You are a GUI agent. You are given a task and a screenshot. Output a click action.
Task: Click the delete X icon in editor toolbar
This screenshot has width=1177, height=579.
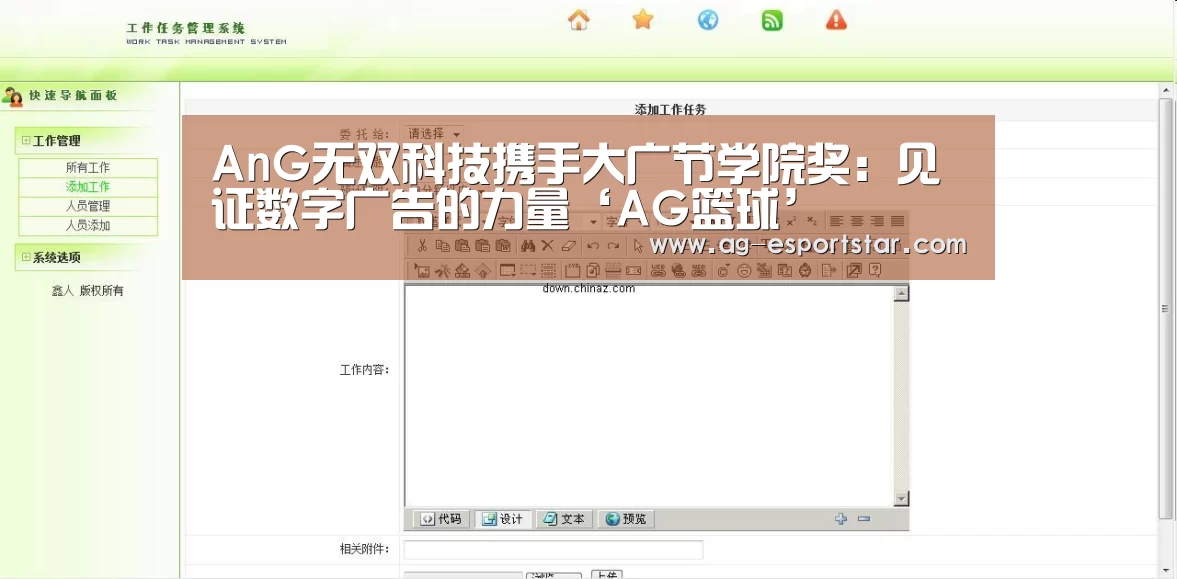[547, 246]
